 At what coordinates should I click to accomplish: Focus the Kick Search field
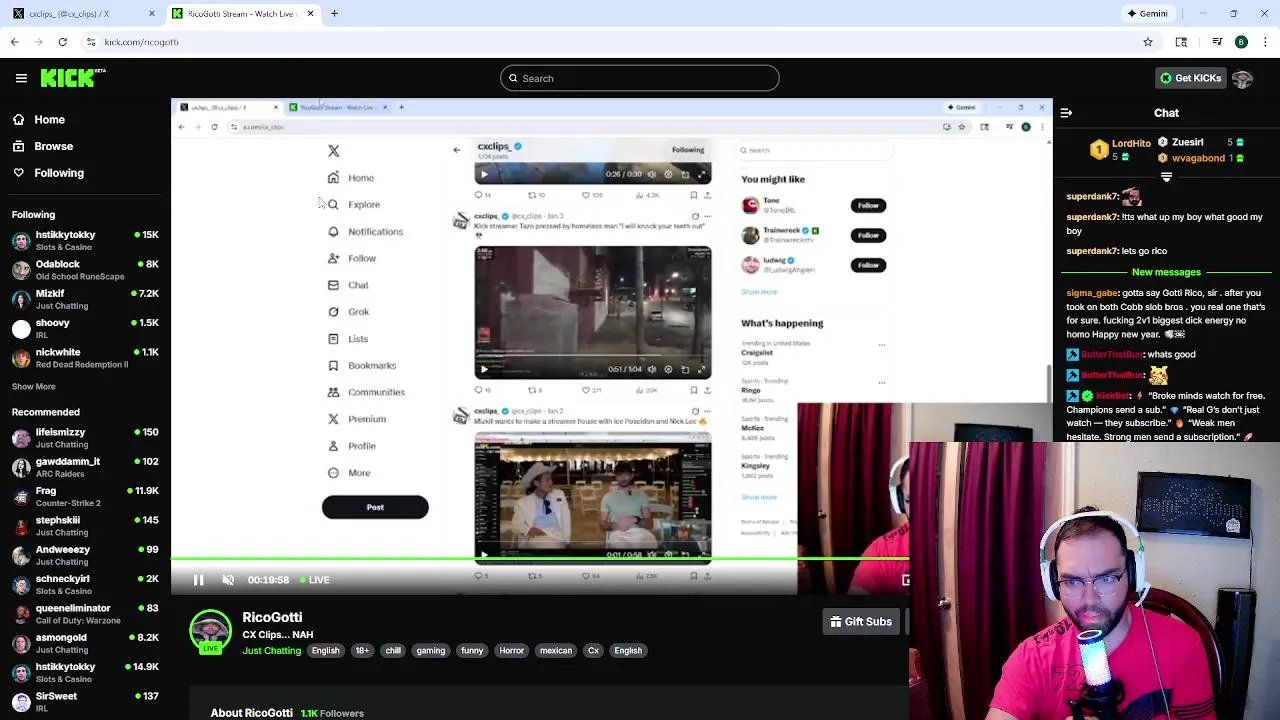pos(640,78)
